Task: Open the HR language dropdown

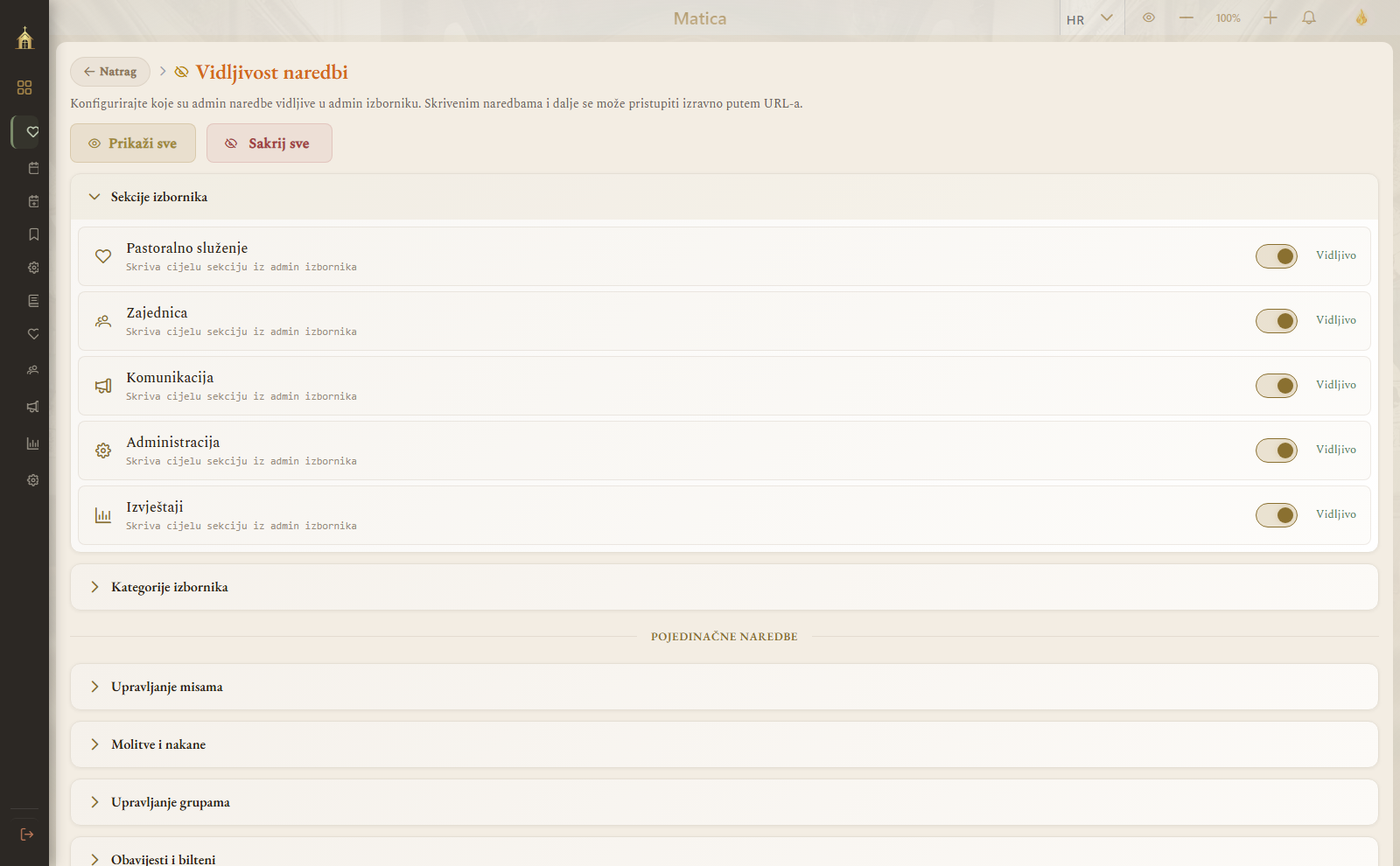Action: pos(1090,18)
